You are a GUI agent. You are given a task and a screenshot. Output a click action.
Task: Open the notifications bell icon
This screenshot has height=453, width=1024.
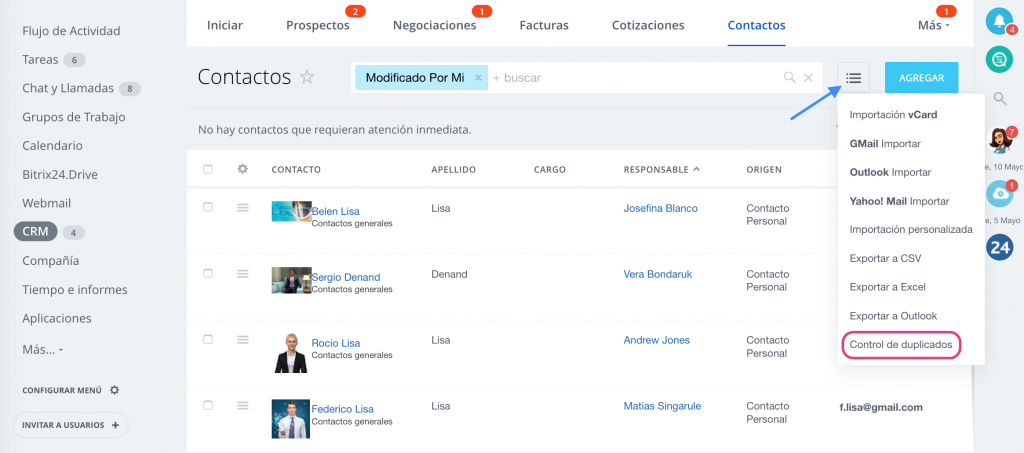pos(999,22)
